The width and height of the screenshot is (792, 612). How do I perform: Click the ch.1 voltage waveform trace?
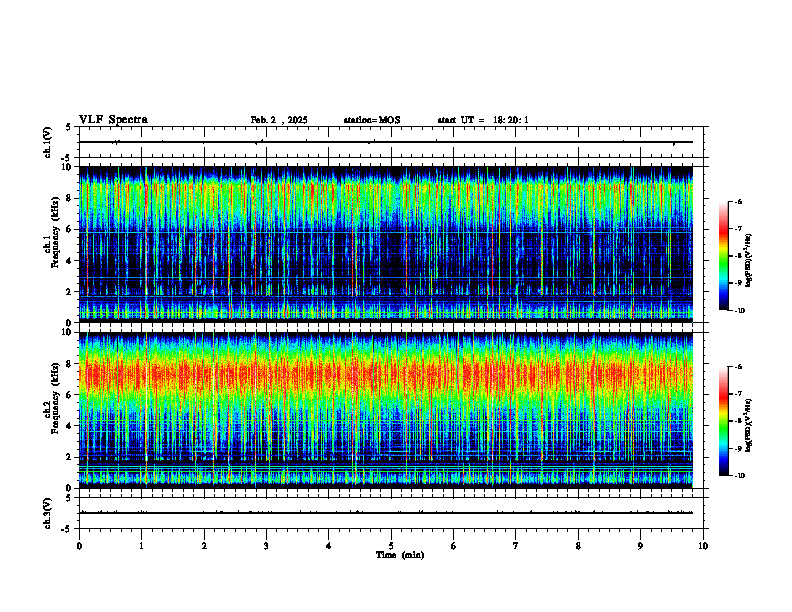[385, 142]
